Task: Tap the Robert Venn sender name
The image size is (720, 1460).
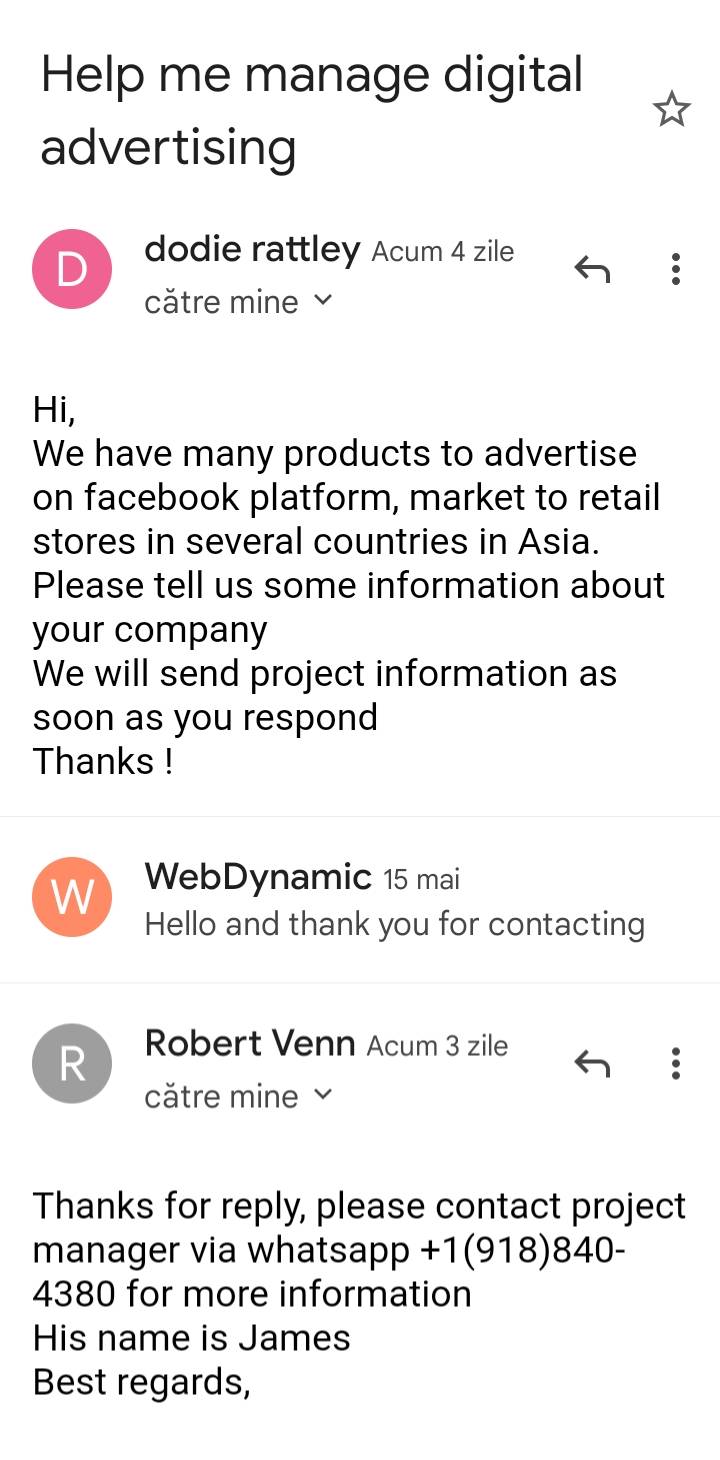Action: click(x=250, y=1044)
